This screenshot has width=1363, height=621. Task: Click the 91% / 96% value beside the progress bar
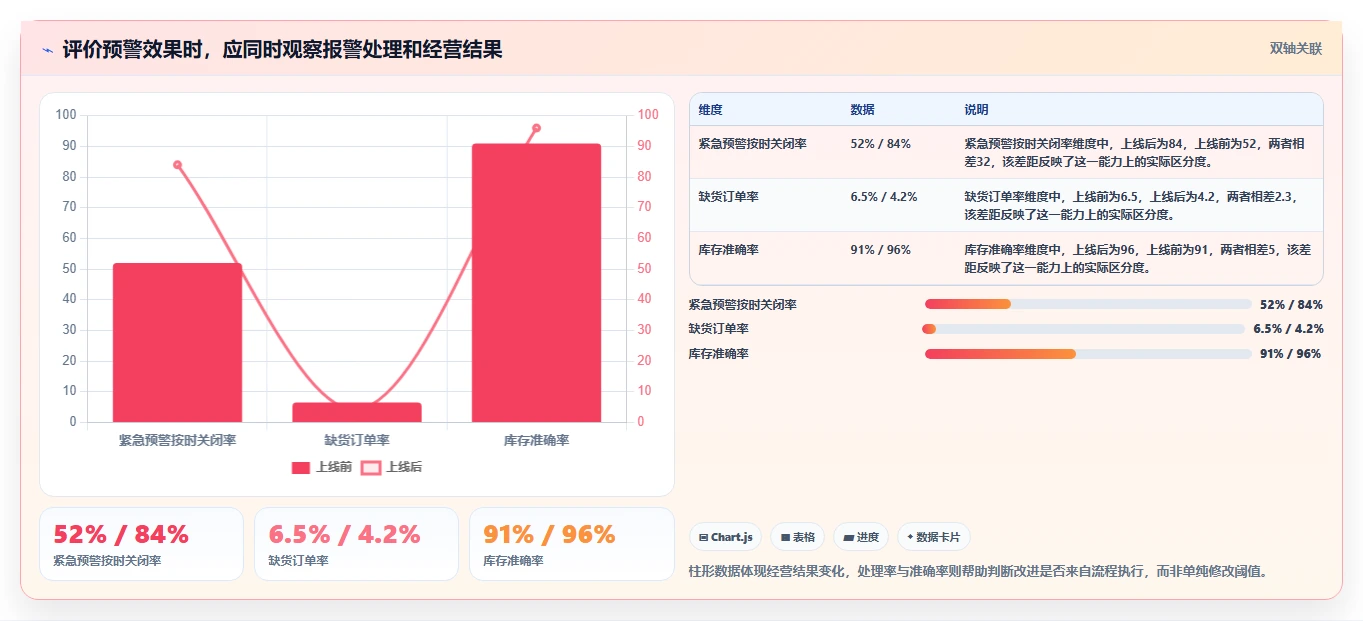point(1291,354)
